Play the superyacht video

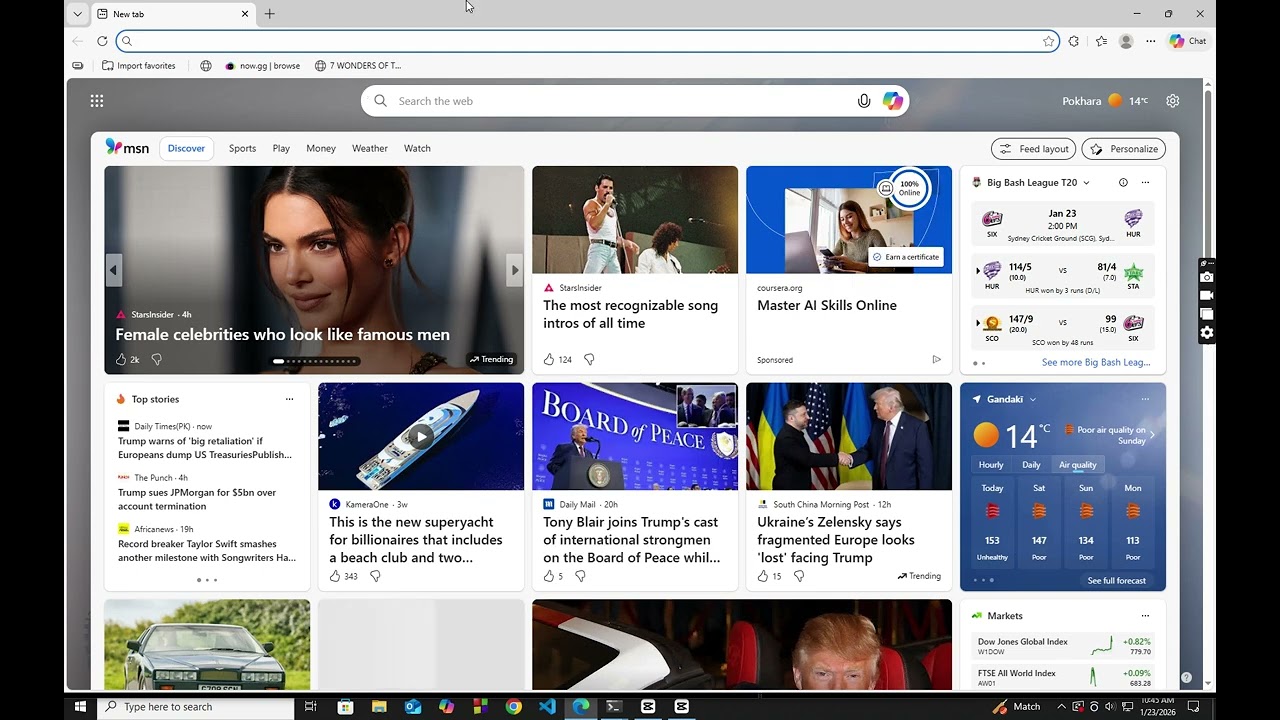click(421, 436)
